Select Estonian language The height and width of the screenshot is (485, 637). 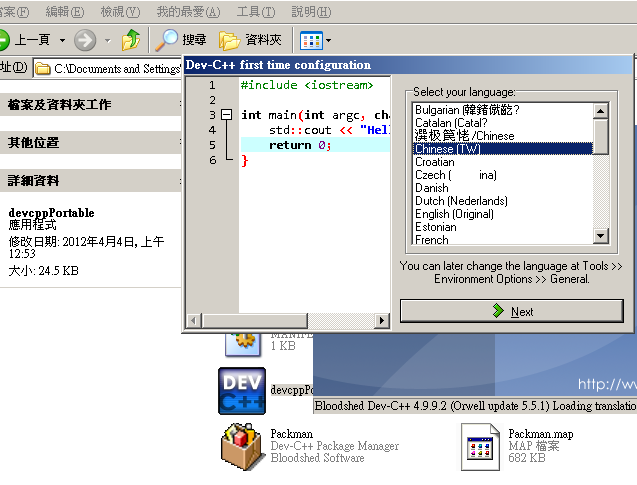click(x=503, y=227)
